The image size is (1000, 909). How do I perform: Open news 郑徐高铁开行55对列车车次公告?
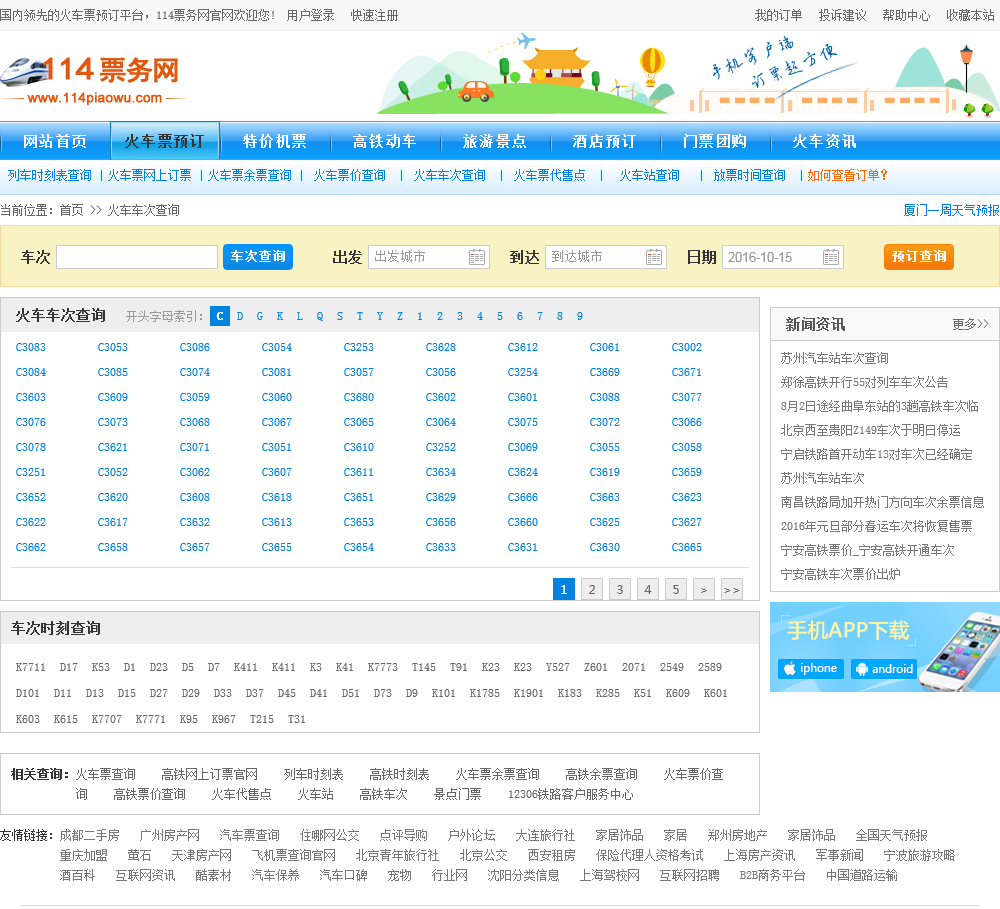(864, 382)
